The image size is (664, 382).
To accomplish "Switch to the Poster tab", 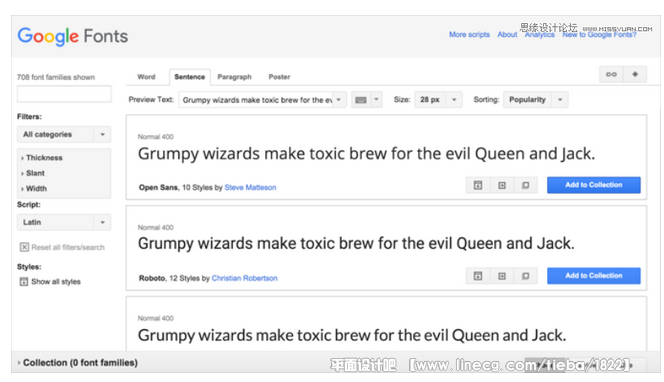I will [x=279, y=77].
